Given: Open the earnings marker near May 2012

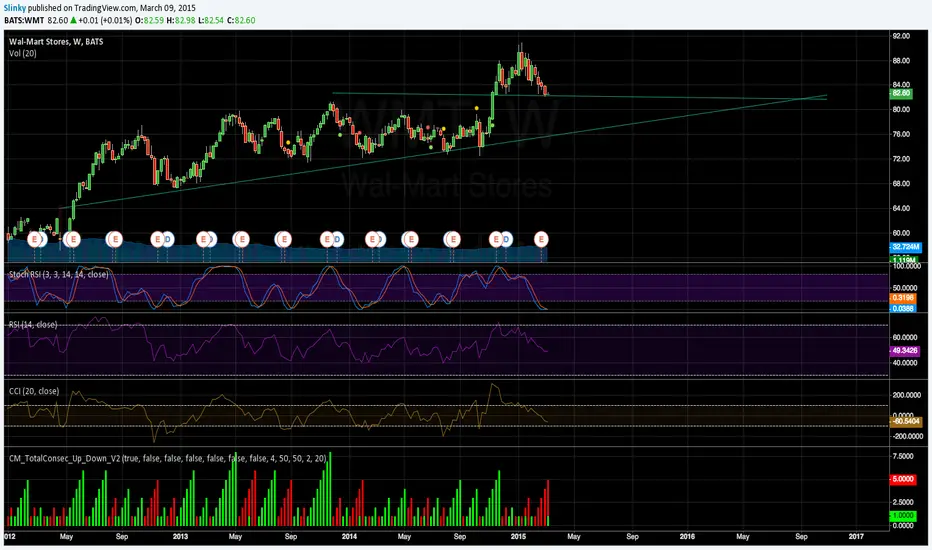Looking at the screenshot, I should pyautogui.click(x=73, y=239).
